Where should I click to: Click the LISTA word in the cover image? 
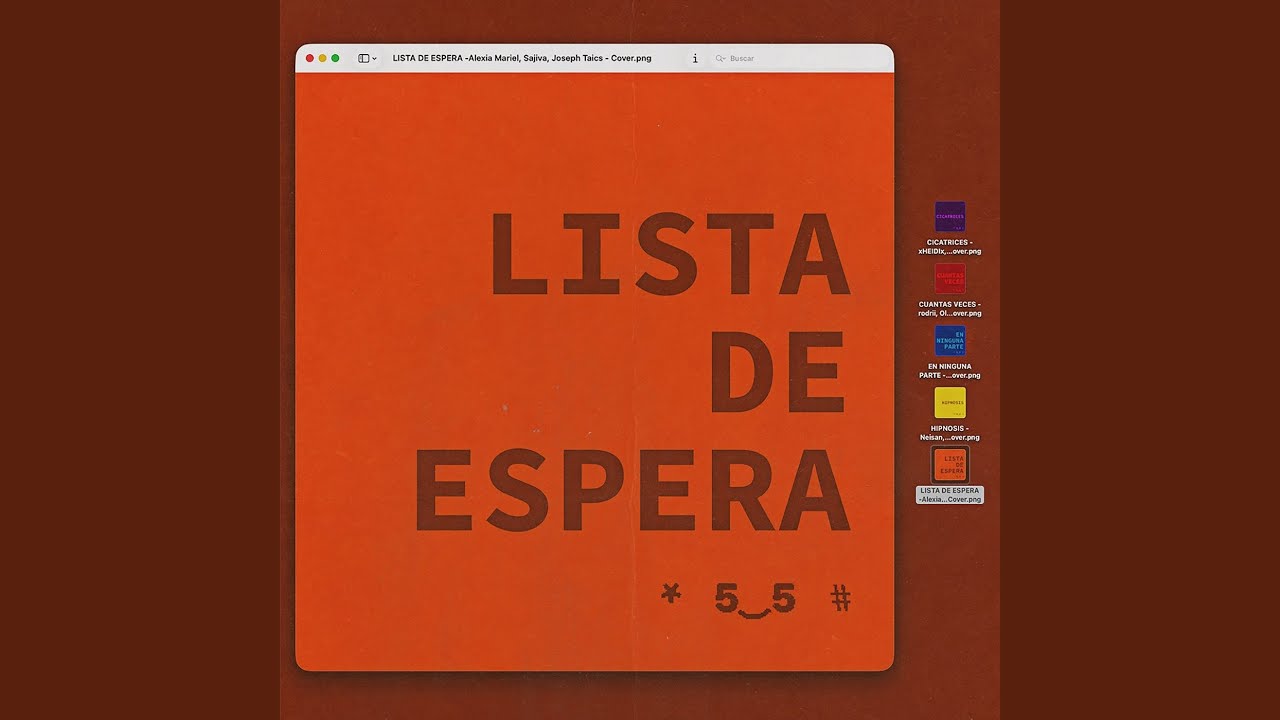pos(670,255)
